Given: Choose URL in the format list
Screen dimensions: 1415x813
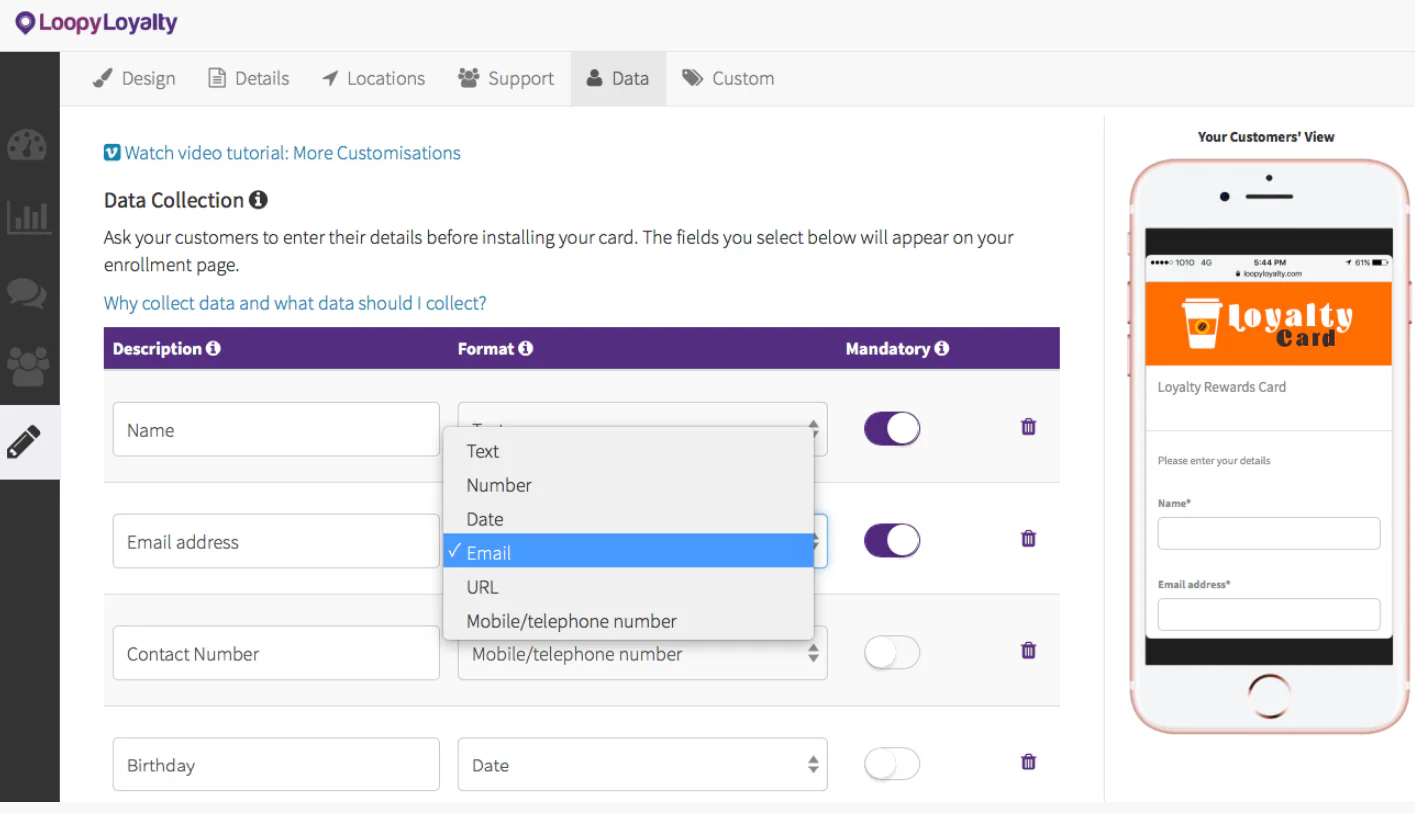Looking at the screenshot, I should point(628,587).
